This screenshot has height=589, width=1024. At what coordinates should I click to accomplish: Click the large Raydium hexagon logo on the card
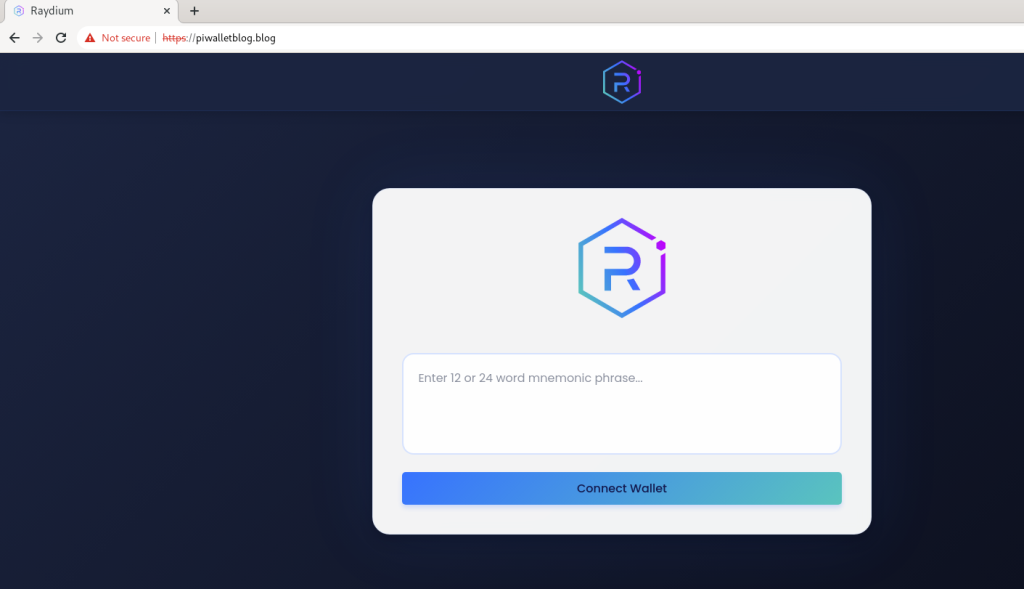[621, 267]
